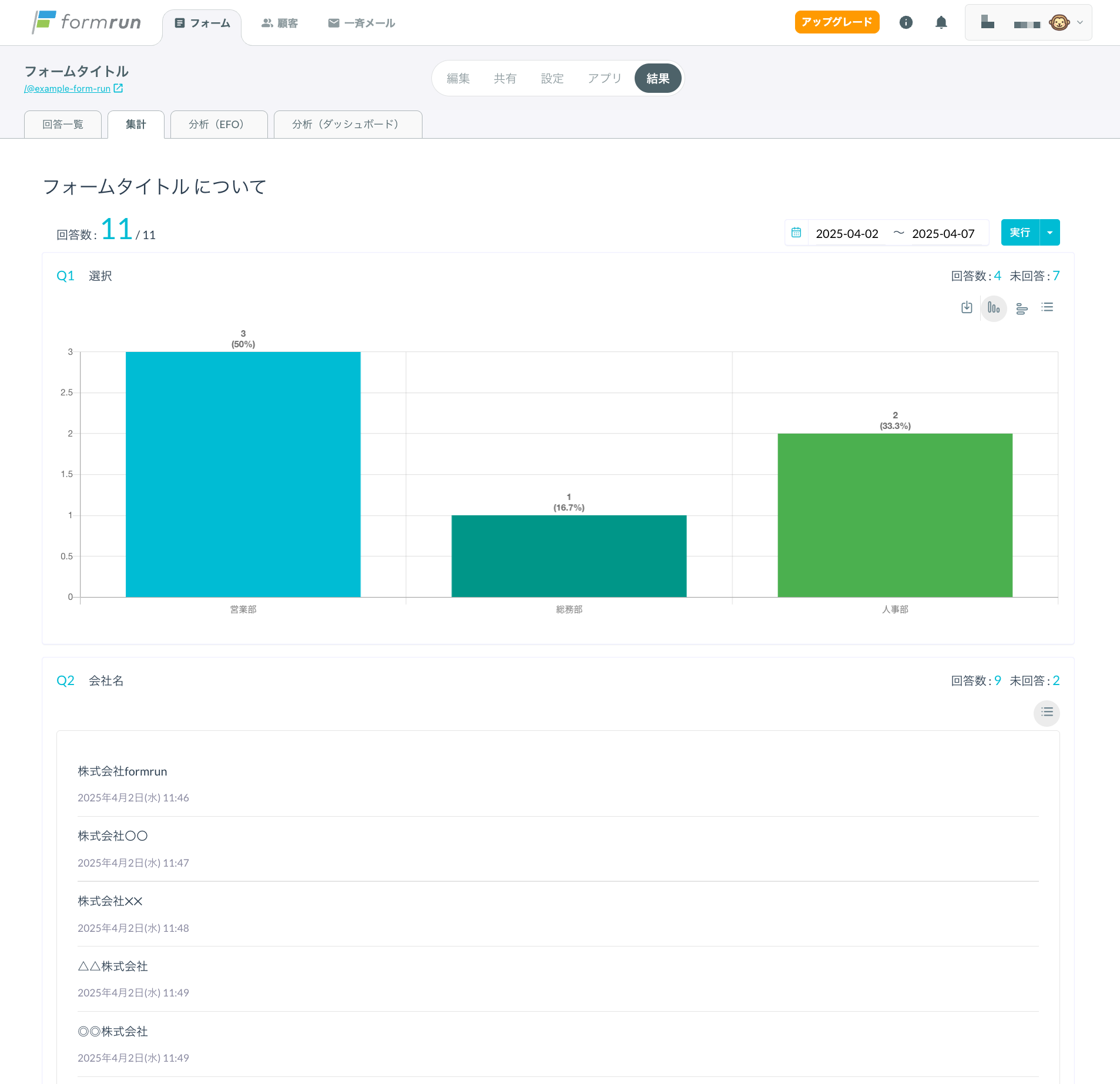Open the notifications bell
Image resolution: width=1120 pixels, height=1084 pixels.
tap(941, 22)
